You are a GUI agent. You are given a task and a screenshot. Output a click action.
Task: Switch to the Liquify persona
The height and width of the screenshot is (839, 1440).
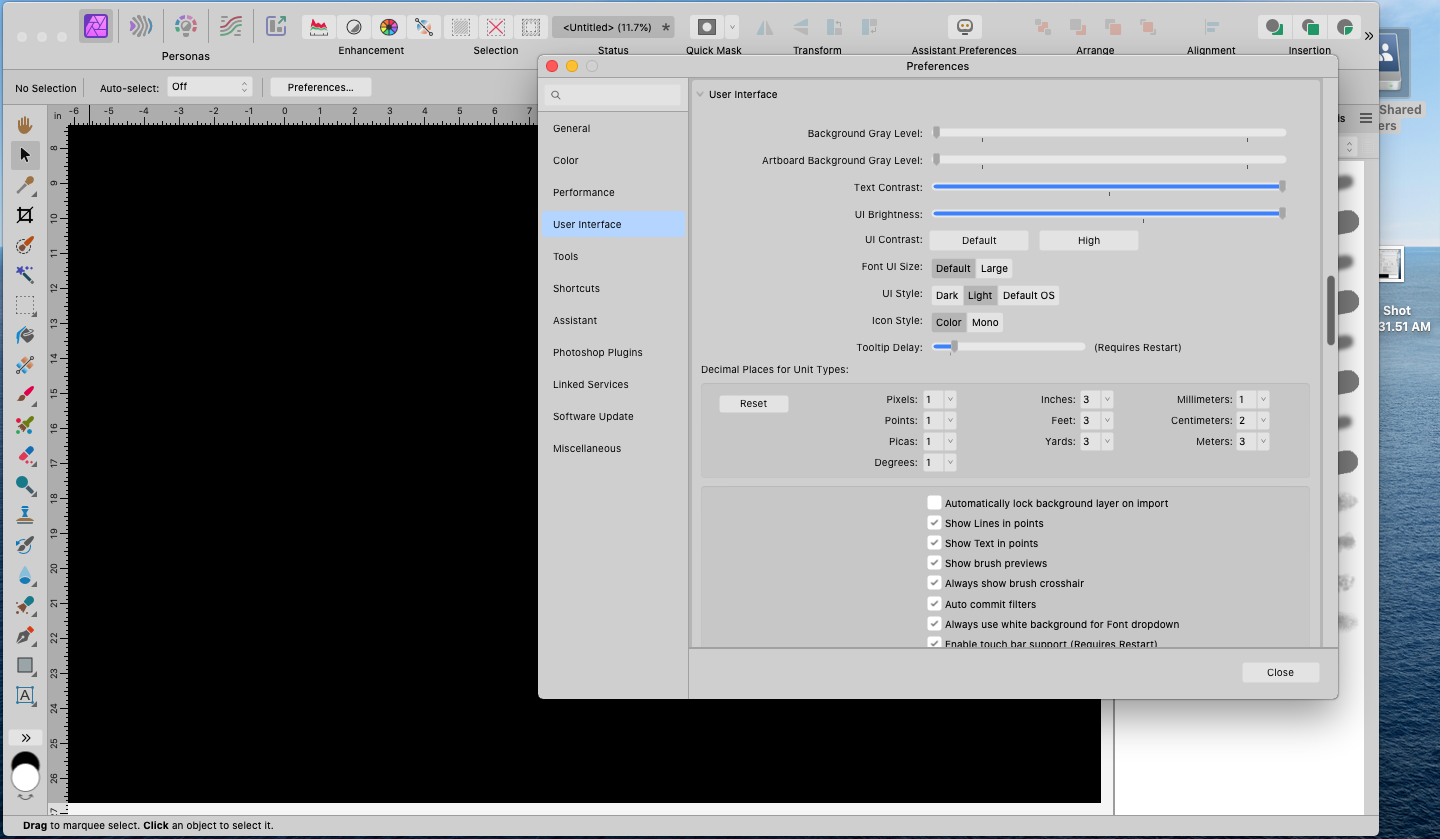pos(141,27)
